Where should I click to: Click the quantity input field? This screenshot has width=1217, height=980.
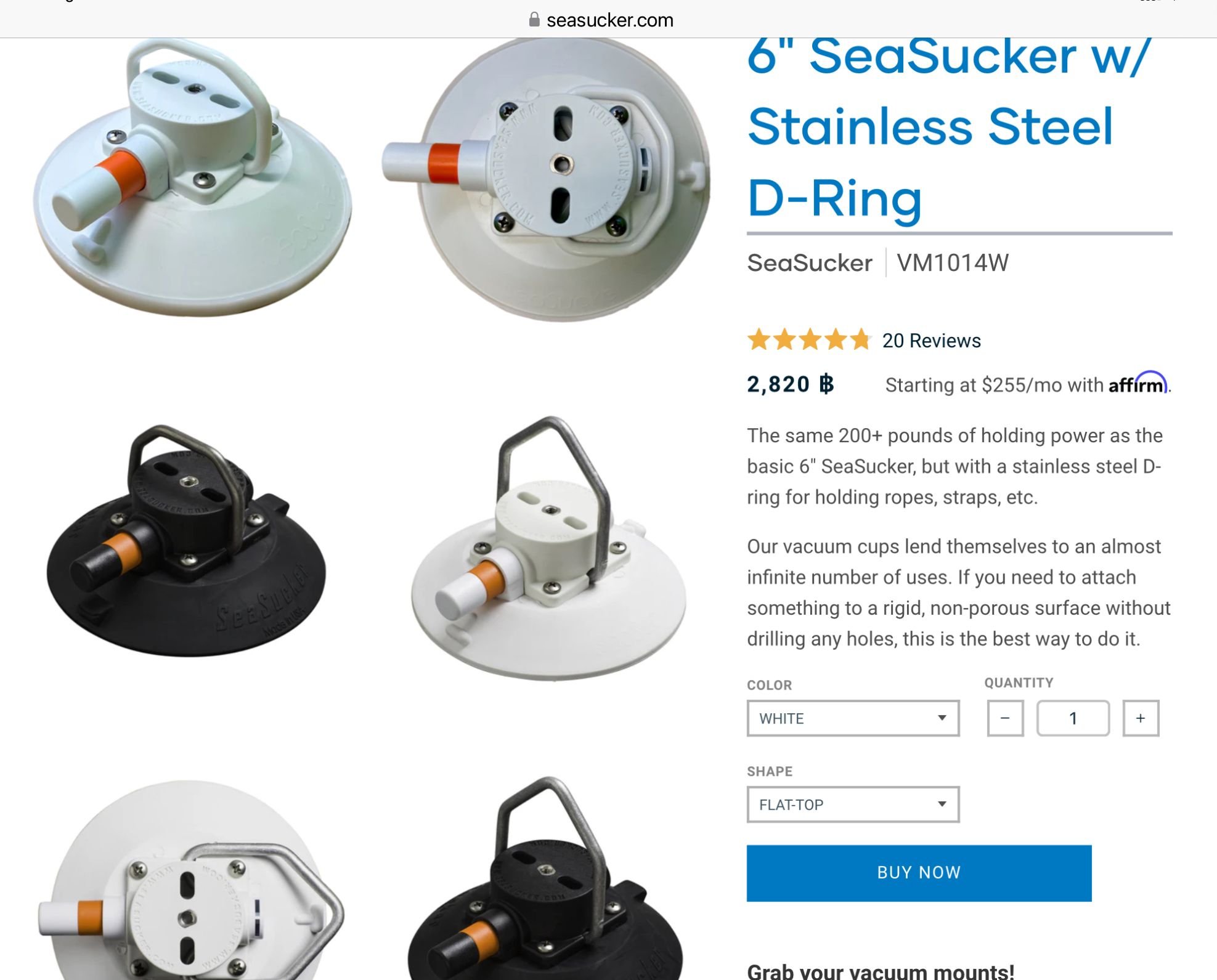tap(1073, 718)
